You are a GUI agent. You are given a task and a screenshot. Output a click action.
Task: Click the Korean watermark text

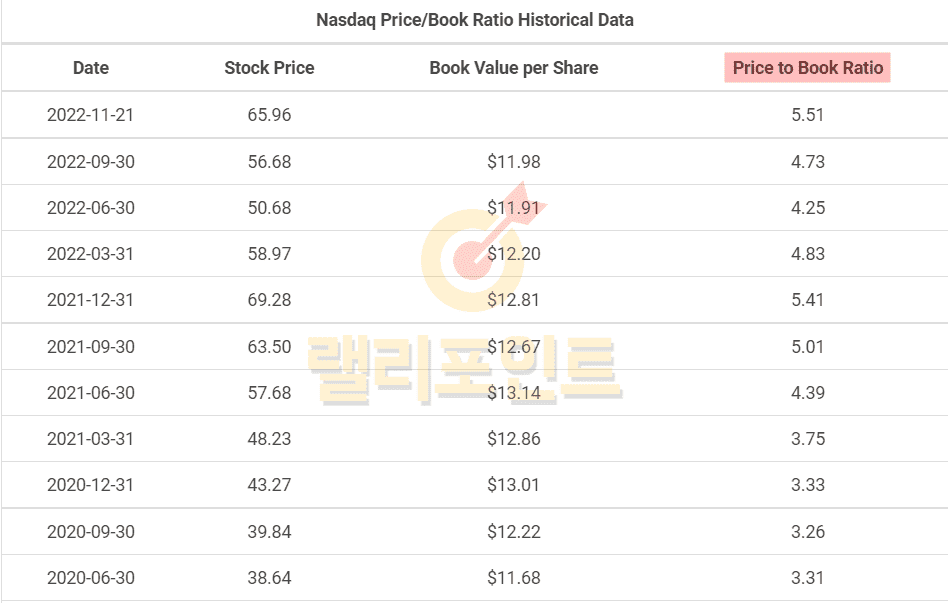[x=465, y=370]
